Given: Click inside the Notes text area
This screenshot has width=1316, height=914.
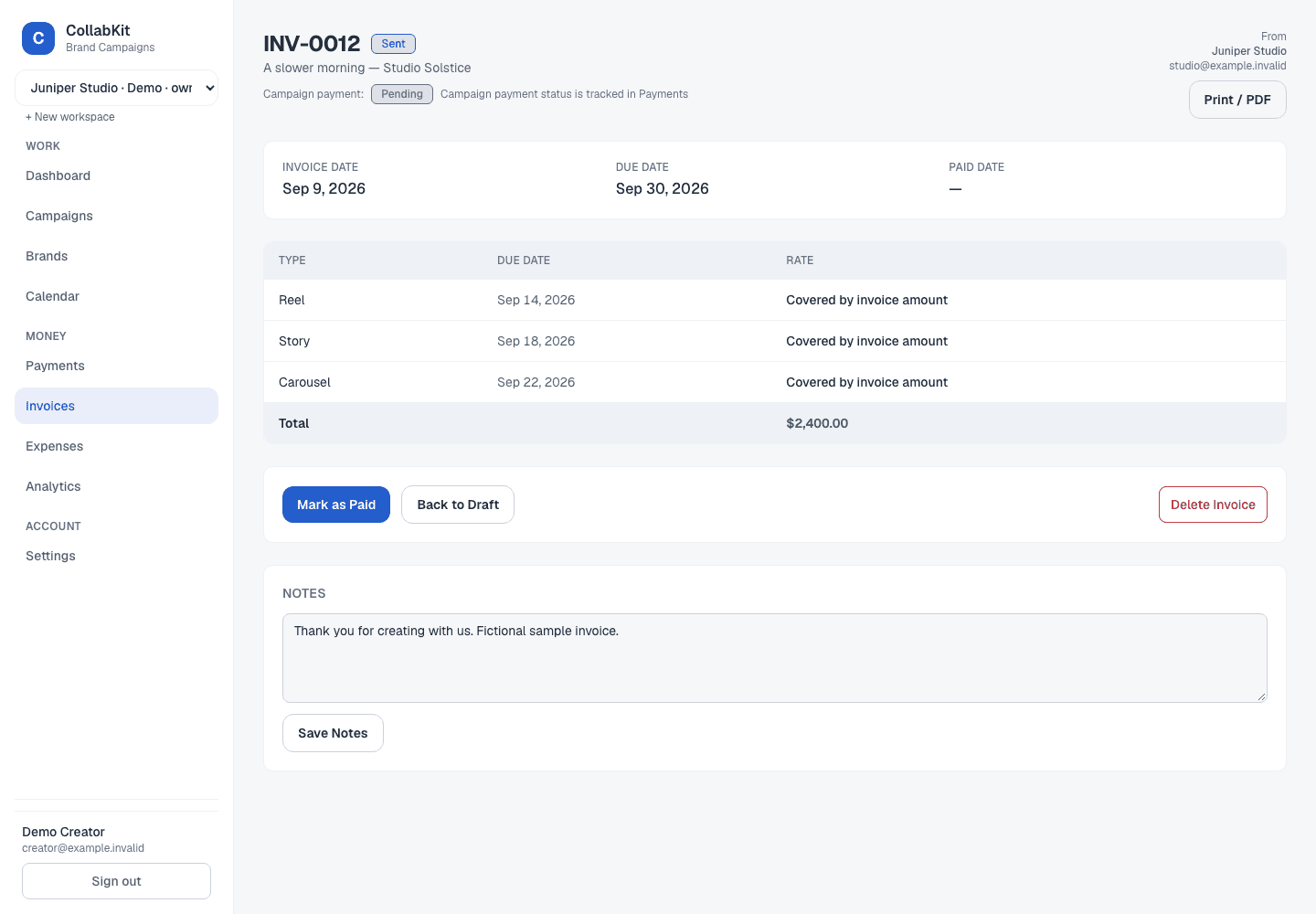Looking at the screenshot, I should 775,658.
